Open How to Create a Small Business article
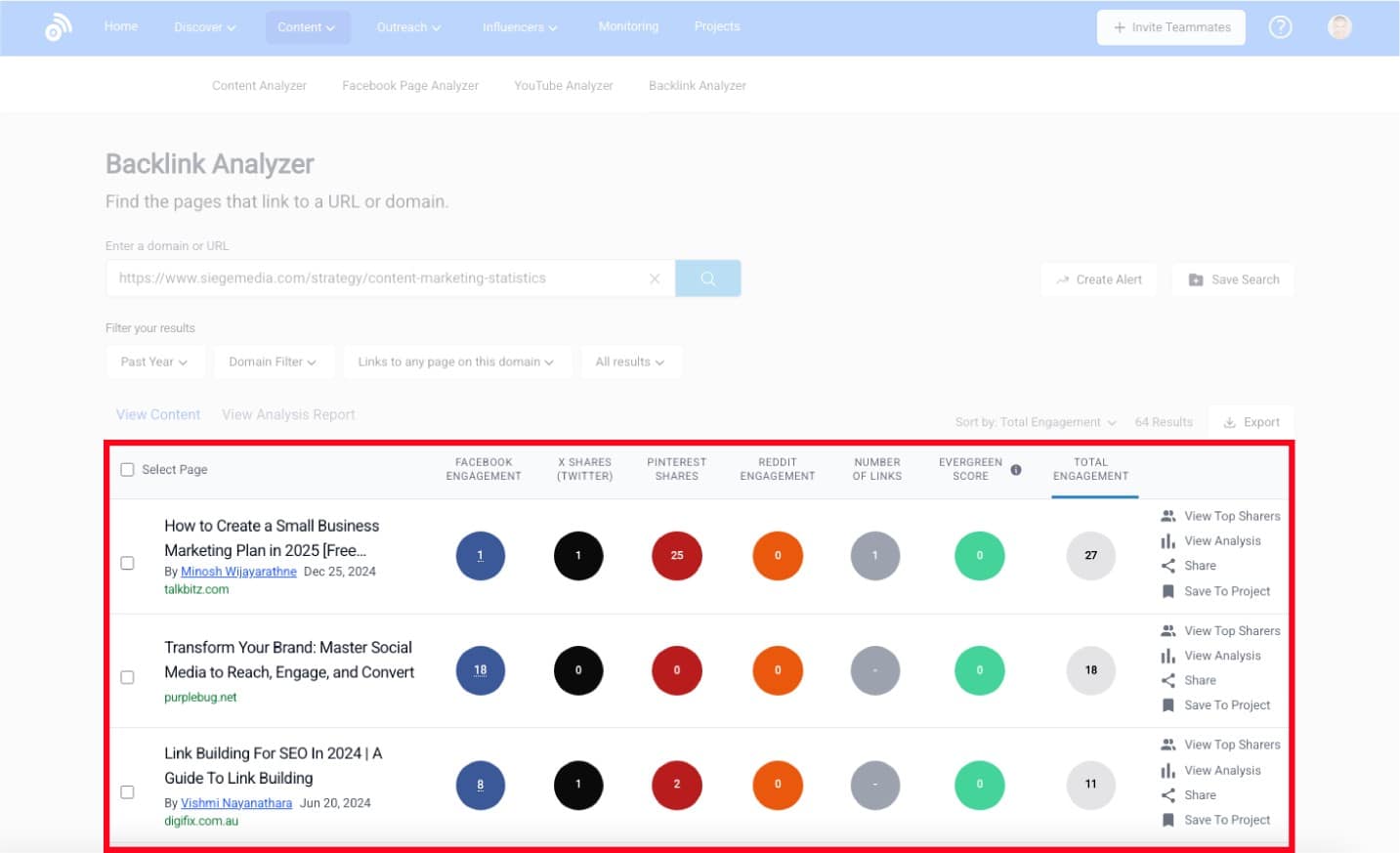1400x853 pixels. pyautogui.click(x=272, y=538)
